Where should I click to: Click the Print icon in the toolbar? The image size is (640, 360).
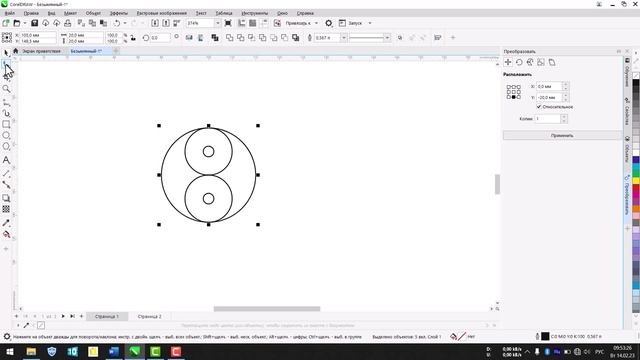(x=68, y=23)
